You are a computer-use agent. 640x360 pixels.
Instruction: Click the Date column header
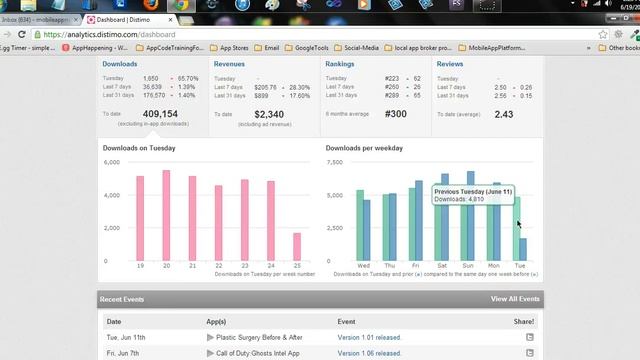tap(114, 322)
